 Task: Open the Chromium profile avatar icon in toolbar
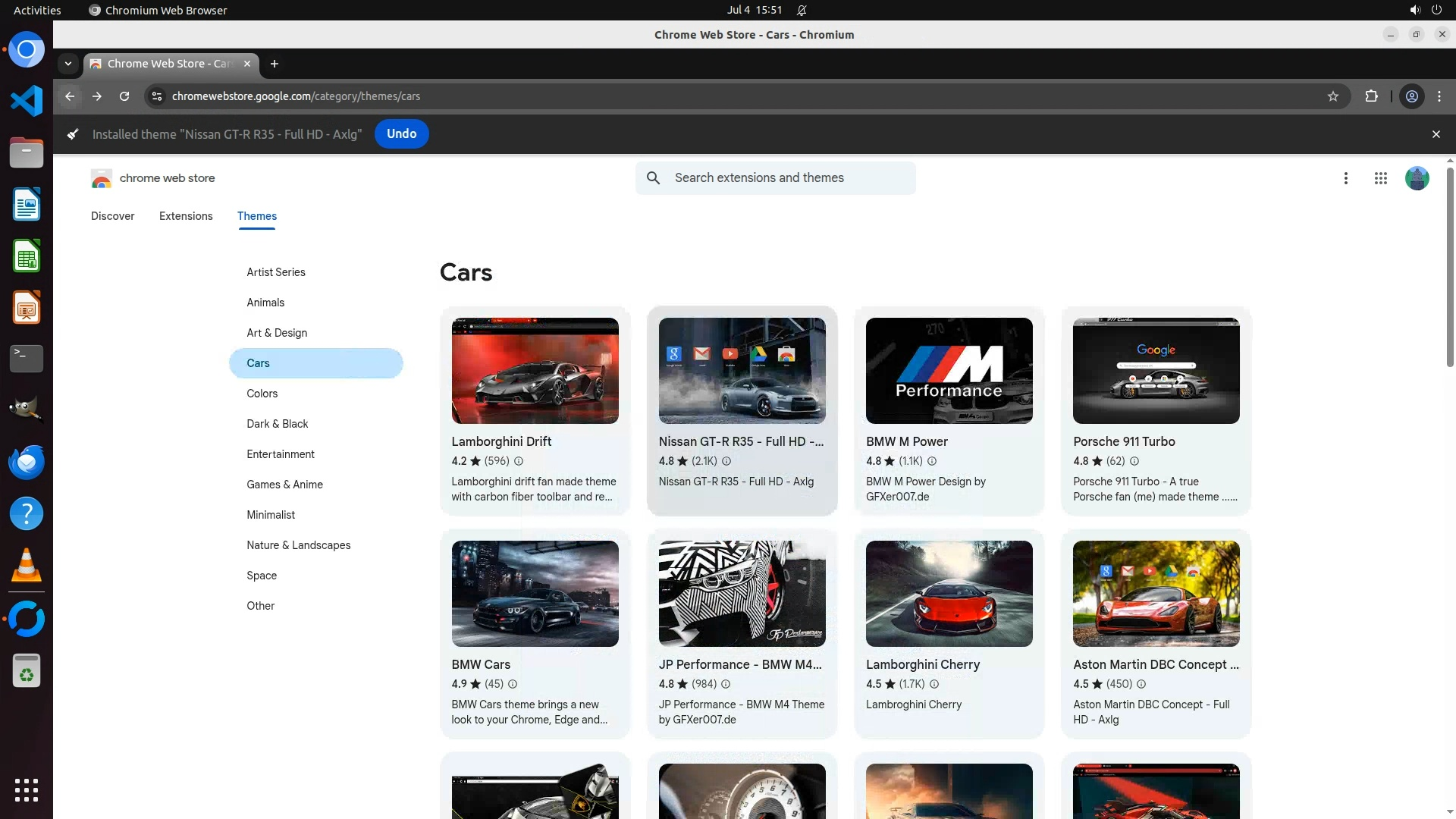click(x=1412, y=96)
